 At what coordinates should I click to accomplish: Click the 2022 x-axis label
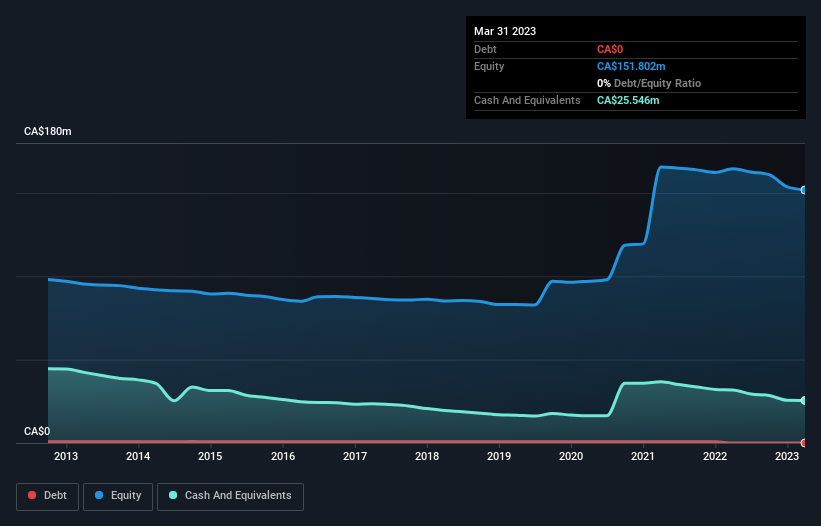[715, 456]
